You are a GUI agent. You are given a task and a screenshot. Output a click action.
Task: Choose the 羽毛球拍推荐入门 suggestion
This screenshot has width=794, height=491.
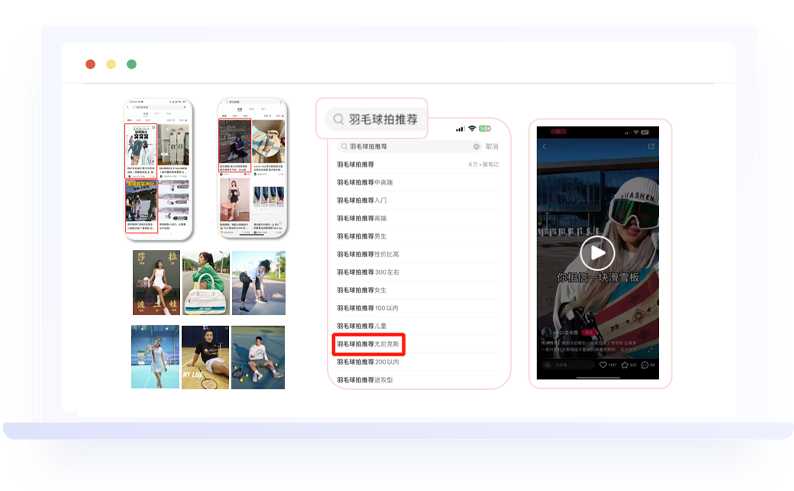pyautogui.click(x=361, y=200)
